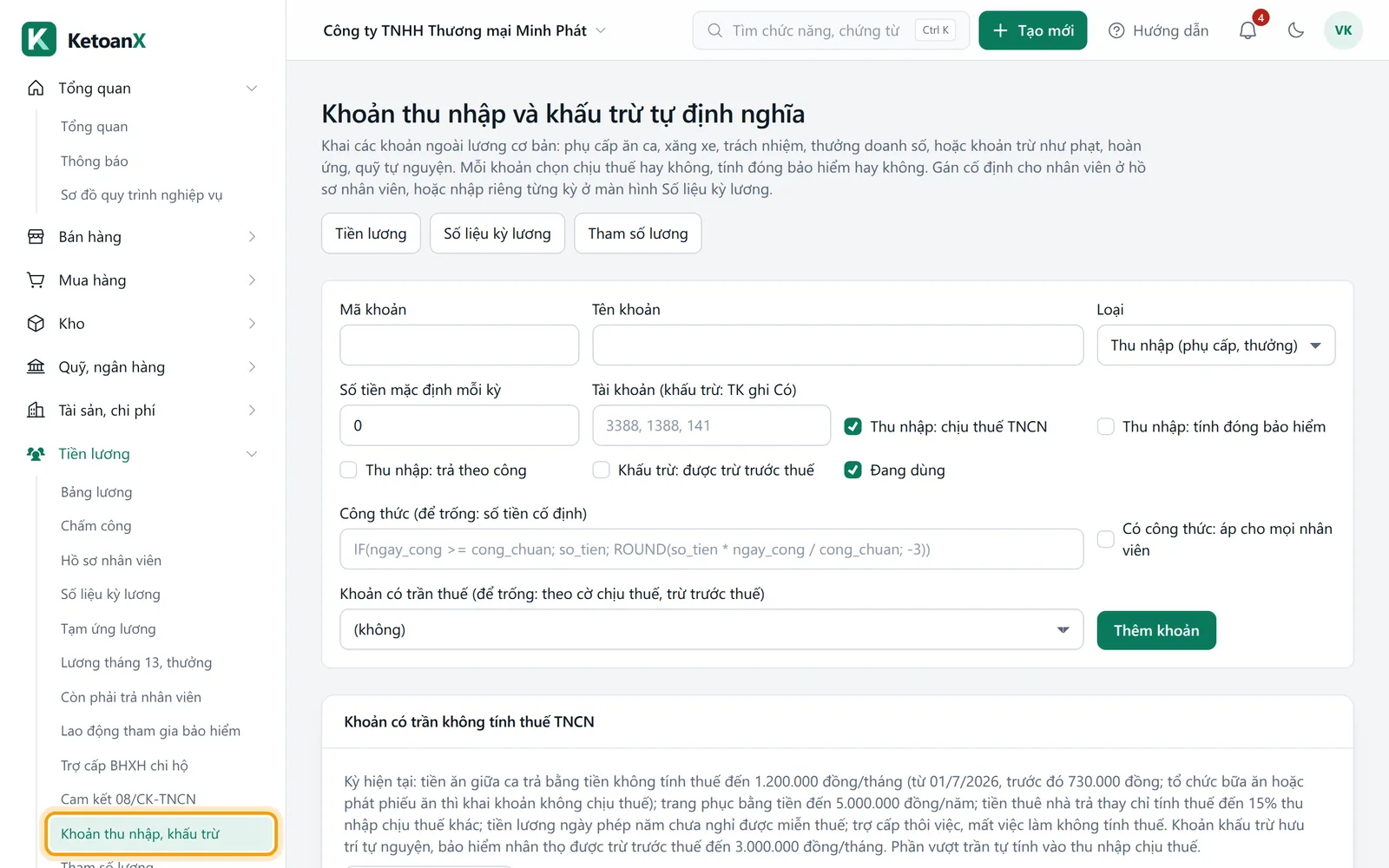This screenshot has width=1389, height=868.
Task: Click the search magnifier icon
Action: 714,30
